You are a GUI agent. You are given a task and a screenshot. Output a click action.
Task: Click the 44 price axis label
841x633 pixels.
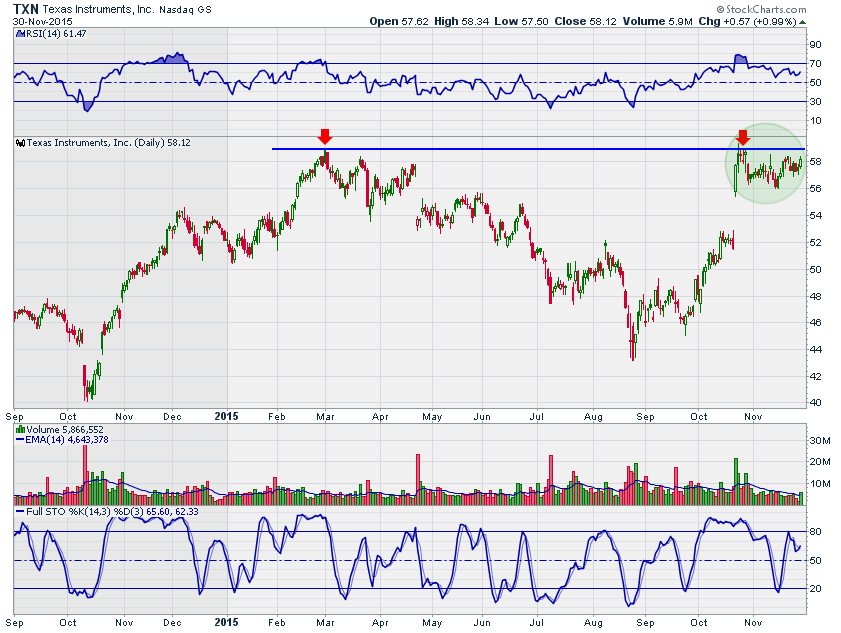(815, 349)
